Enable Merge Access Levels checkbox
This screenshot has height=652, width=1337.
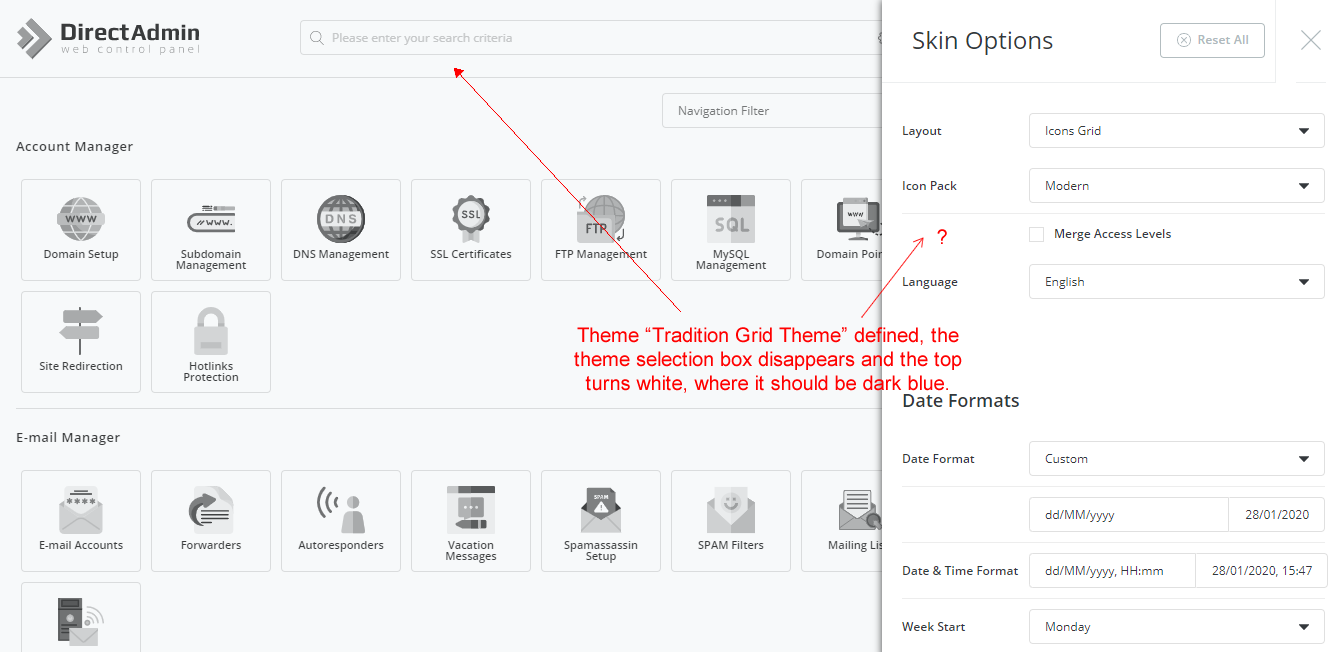pyautogui.click(x=1037, y=234)
